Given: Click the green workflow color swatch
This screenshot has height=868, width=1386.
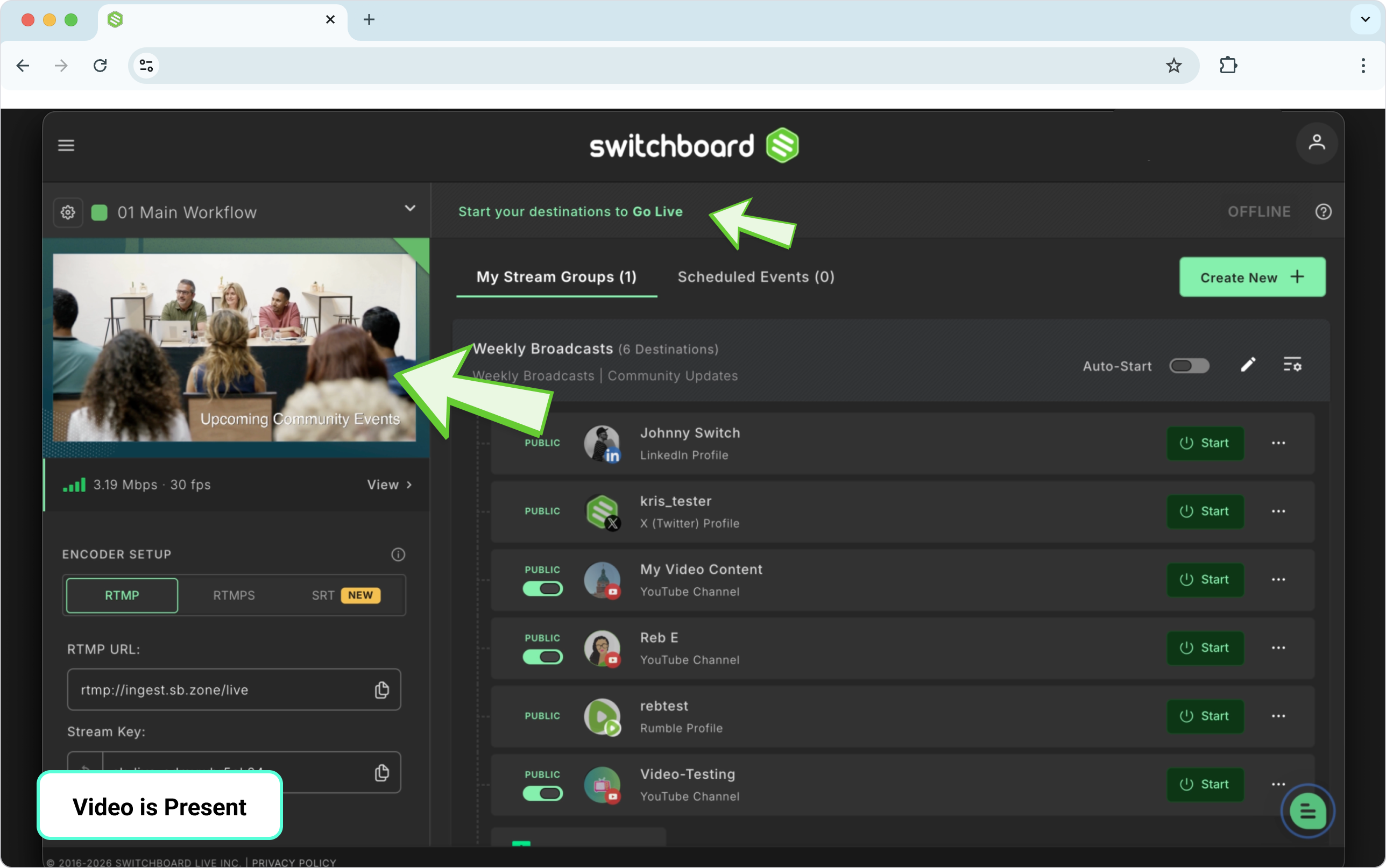Looking at the screenshot, I should pos(100,212).
